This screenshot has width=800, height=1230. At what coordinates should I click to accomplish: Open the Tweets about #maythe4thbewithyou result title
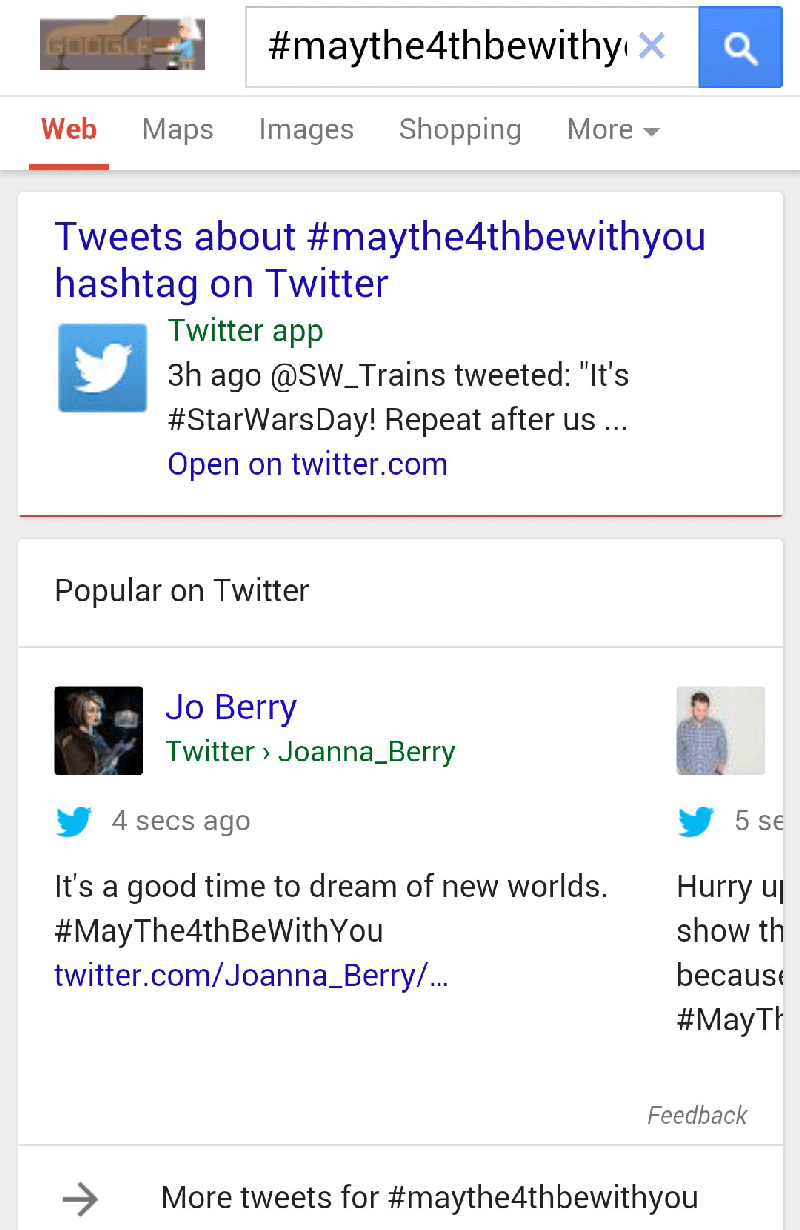(380, 260)
